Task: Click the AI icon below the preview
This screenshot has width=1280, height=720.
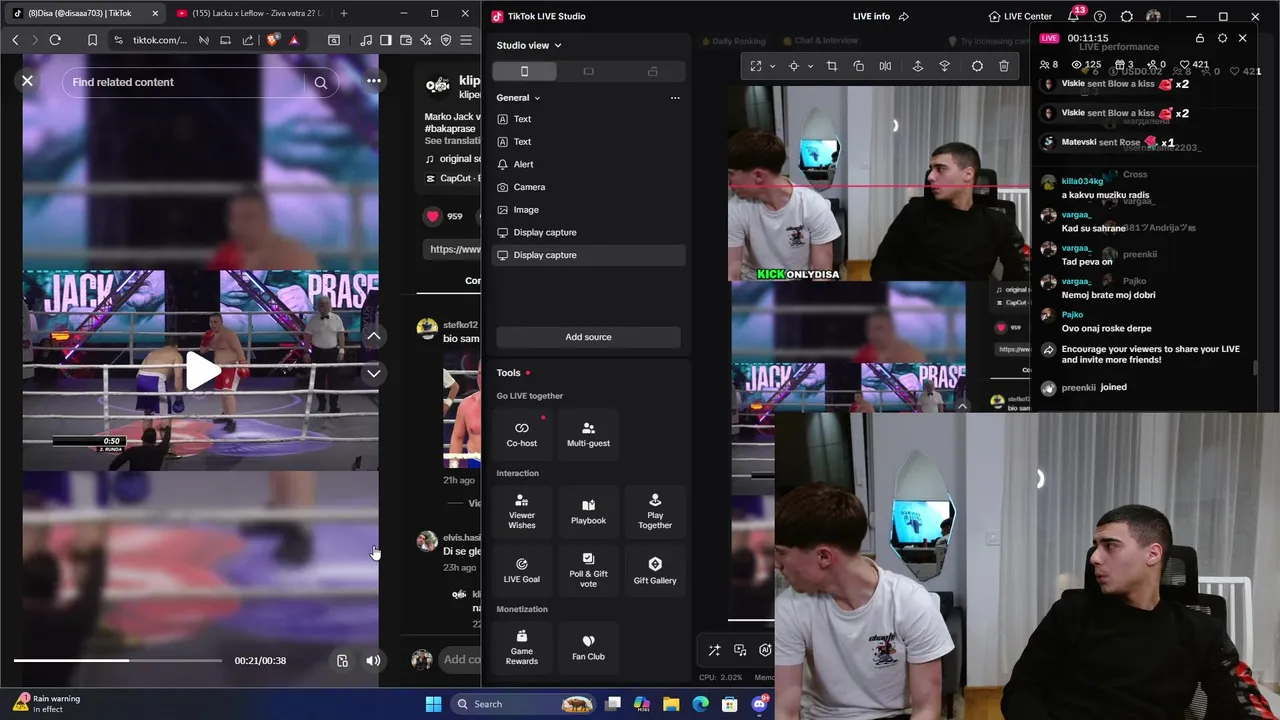Action: (x=765, y=650)
